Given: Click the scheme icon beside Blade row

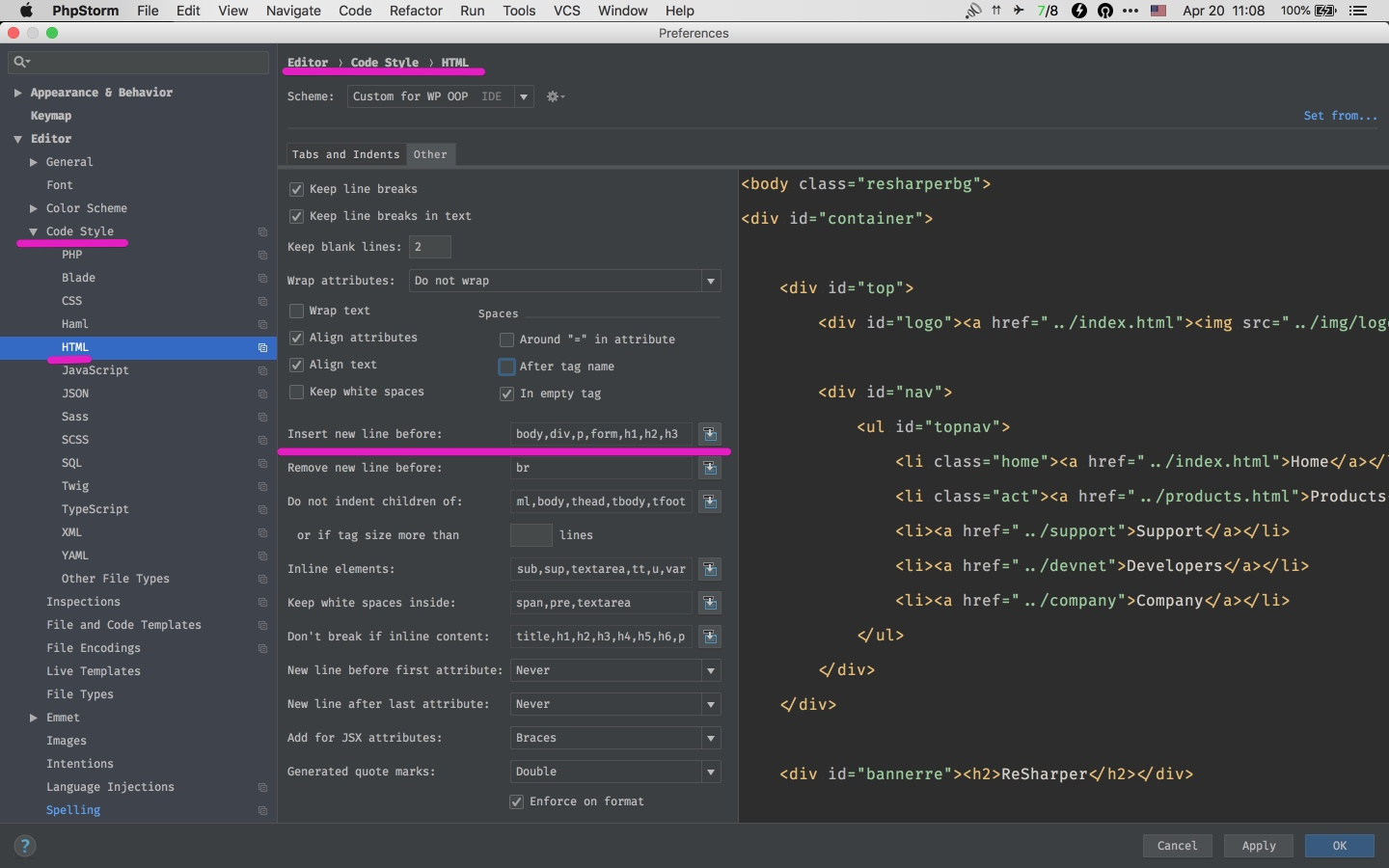Looking at the screenshot, I should [x=262, y=278].
